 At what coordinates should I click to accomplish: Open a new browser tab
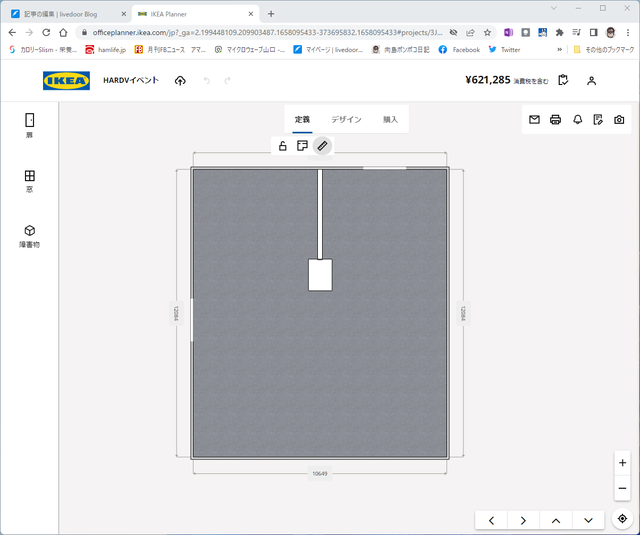click(271, 14)
